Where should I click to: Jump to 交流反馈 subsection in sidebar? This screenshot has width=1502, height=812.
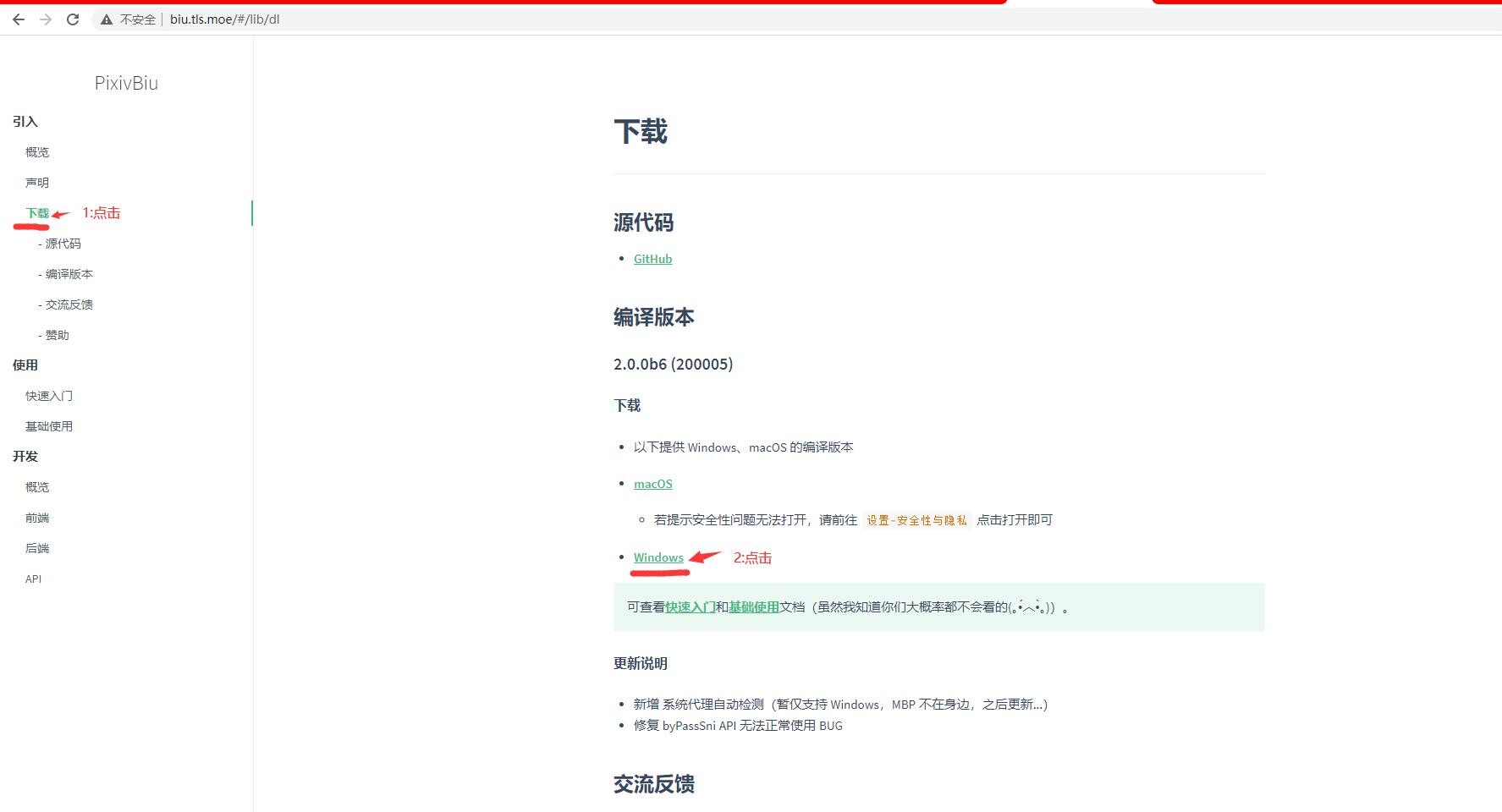(x=69, y=304)
